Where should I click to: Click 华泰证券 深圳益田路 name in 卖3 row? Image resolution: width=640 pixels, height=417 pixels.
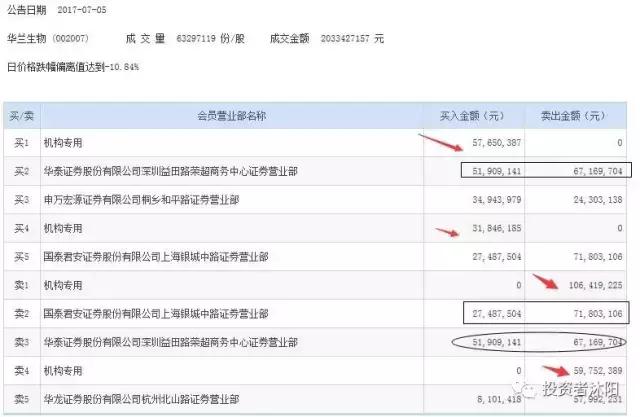click(171, 342)
